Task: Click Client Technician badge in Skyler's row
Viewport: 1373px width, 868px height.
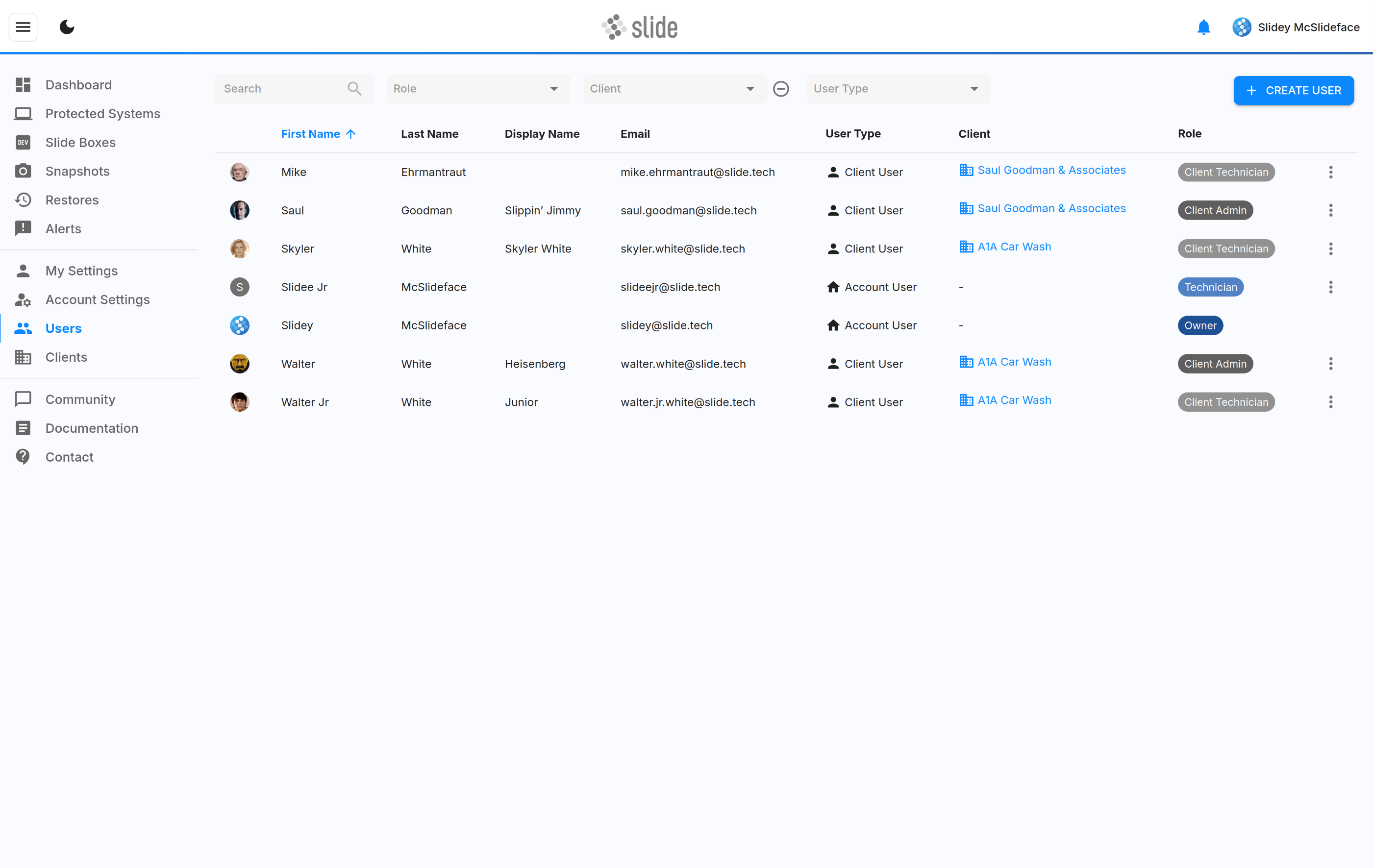Action: (1226, 248)
